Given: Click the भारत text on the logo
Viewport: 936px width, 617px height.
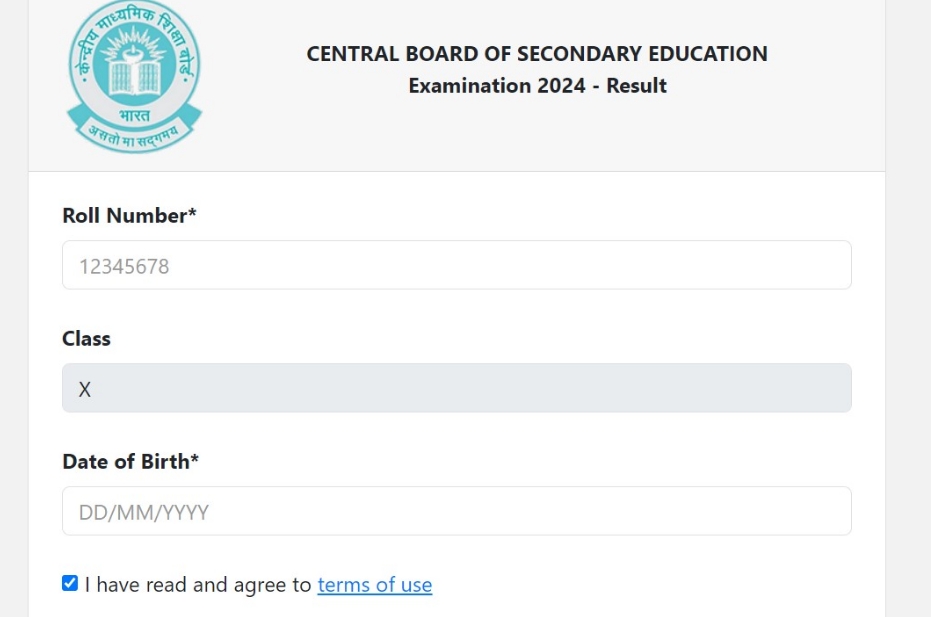Looking at the screenshot, I should [134, 115].
